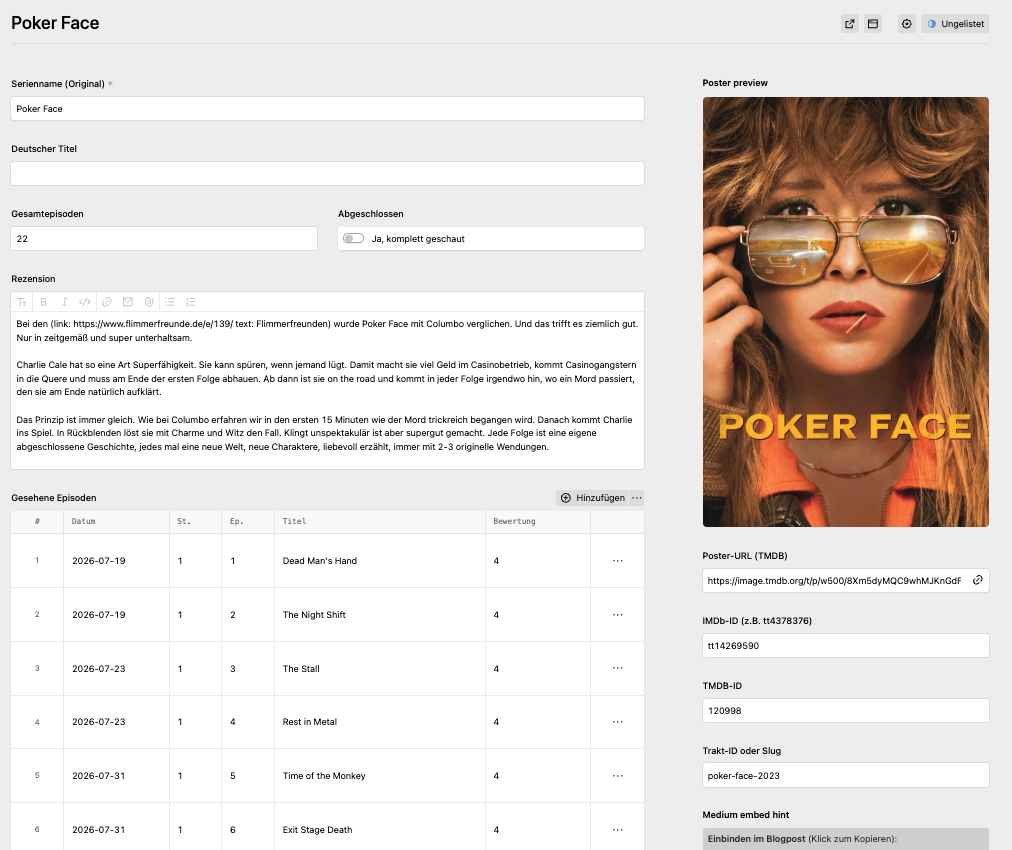Edit the TMDB-ID field 120998

click(x=845, y=711)
